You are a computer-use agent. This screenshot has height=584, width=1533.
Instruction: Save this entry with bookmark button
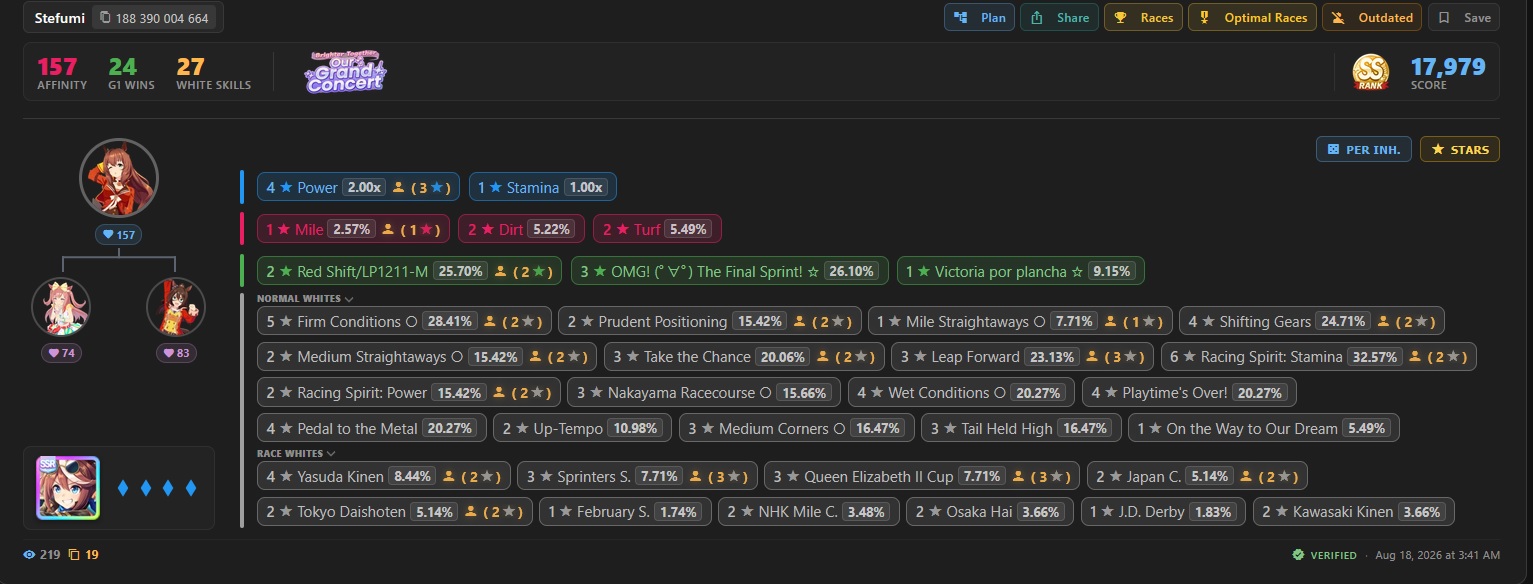pyautogui.click(x=1464, y=18)
